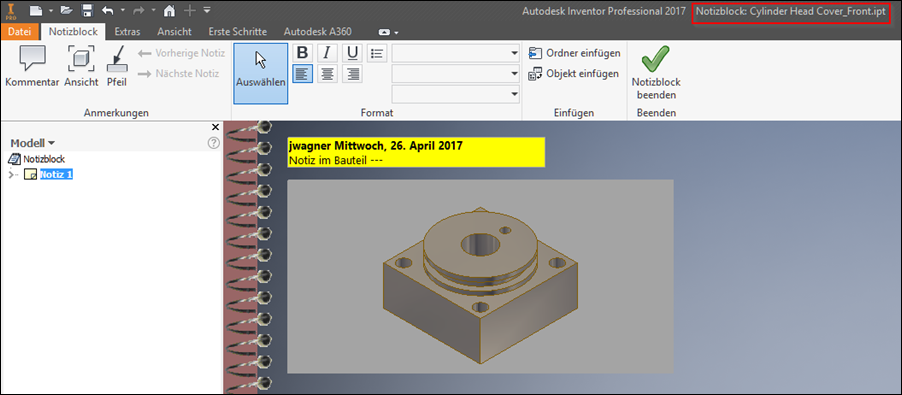Click the plus icon in quick access toolbar
The width and height of the screenshot is (902, 395).
click(190, 10)
